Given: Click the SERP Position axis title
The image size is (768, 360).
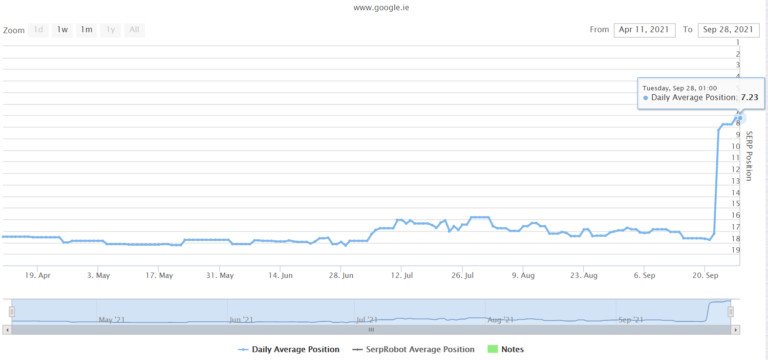Looking at the screenshot, I should point(748,156).
